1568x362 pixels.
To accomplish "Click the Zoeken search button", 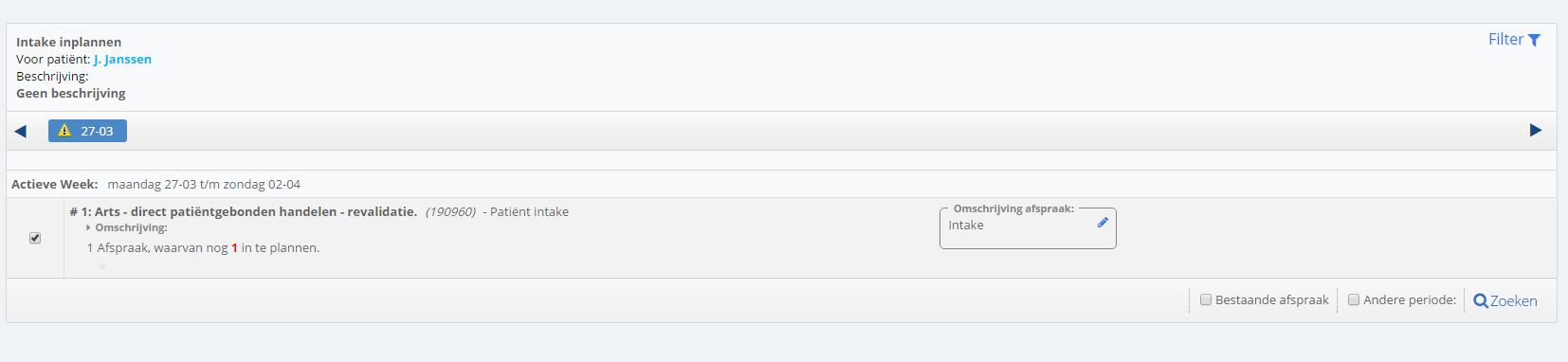I will coord(1505,300).
